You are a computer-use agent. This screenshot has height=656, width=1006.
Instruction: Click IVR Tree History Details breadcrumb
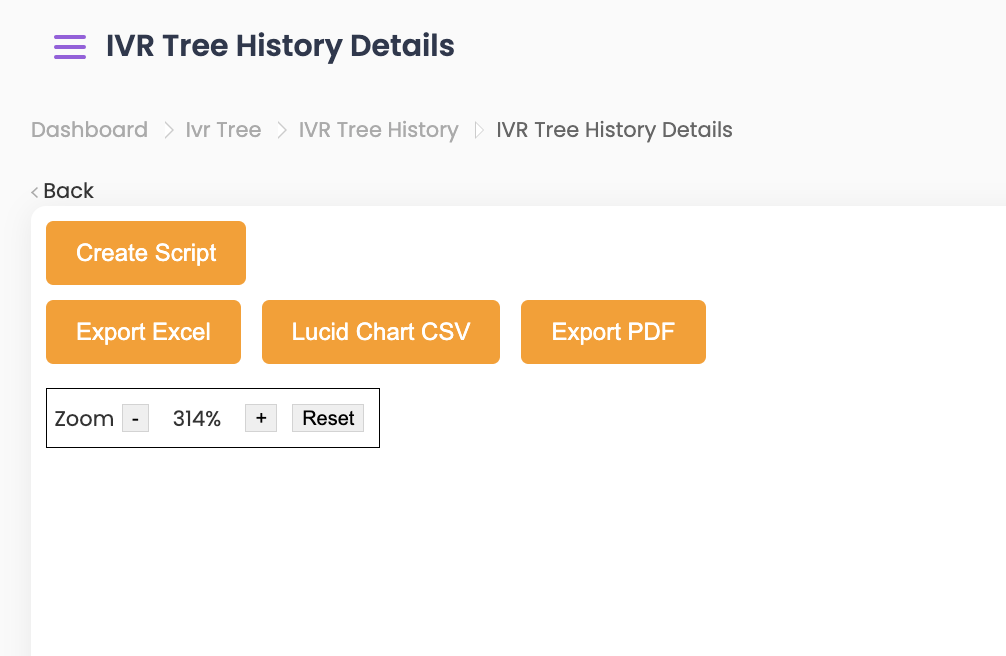pos(614,130)
